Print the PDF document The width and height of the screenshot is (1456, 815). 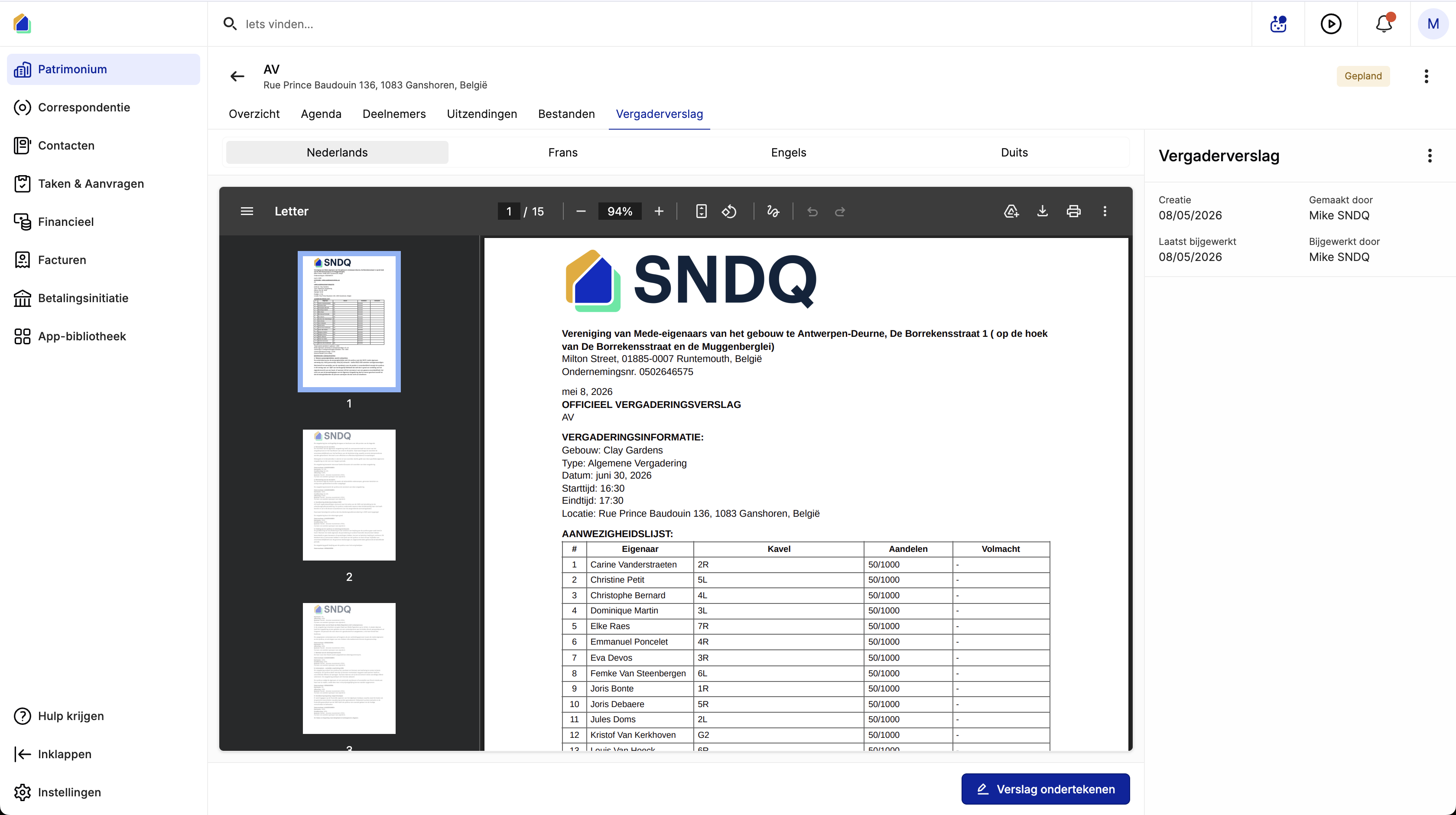point(1074,211)
